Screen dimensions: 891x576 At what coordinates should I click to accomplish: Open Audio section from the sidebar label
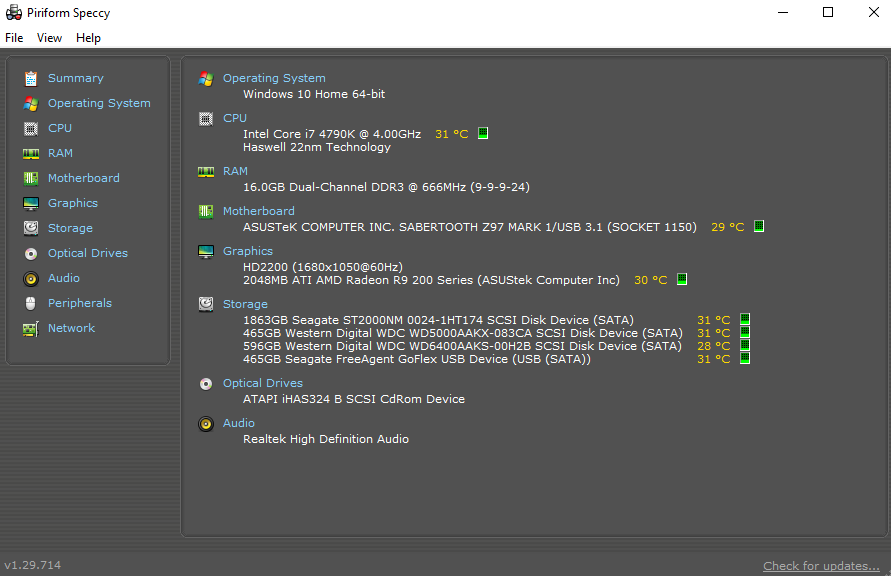[x=64, y=278]
